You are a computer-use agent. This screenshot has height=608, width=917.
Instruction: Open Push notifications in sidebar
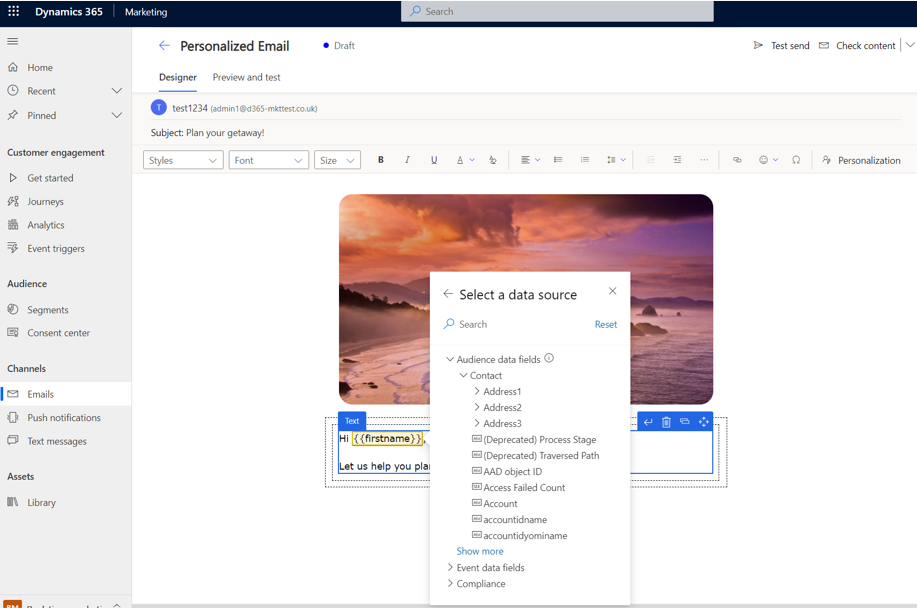tap(66, 417)
